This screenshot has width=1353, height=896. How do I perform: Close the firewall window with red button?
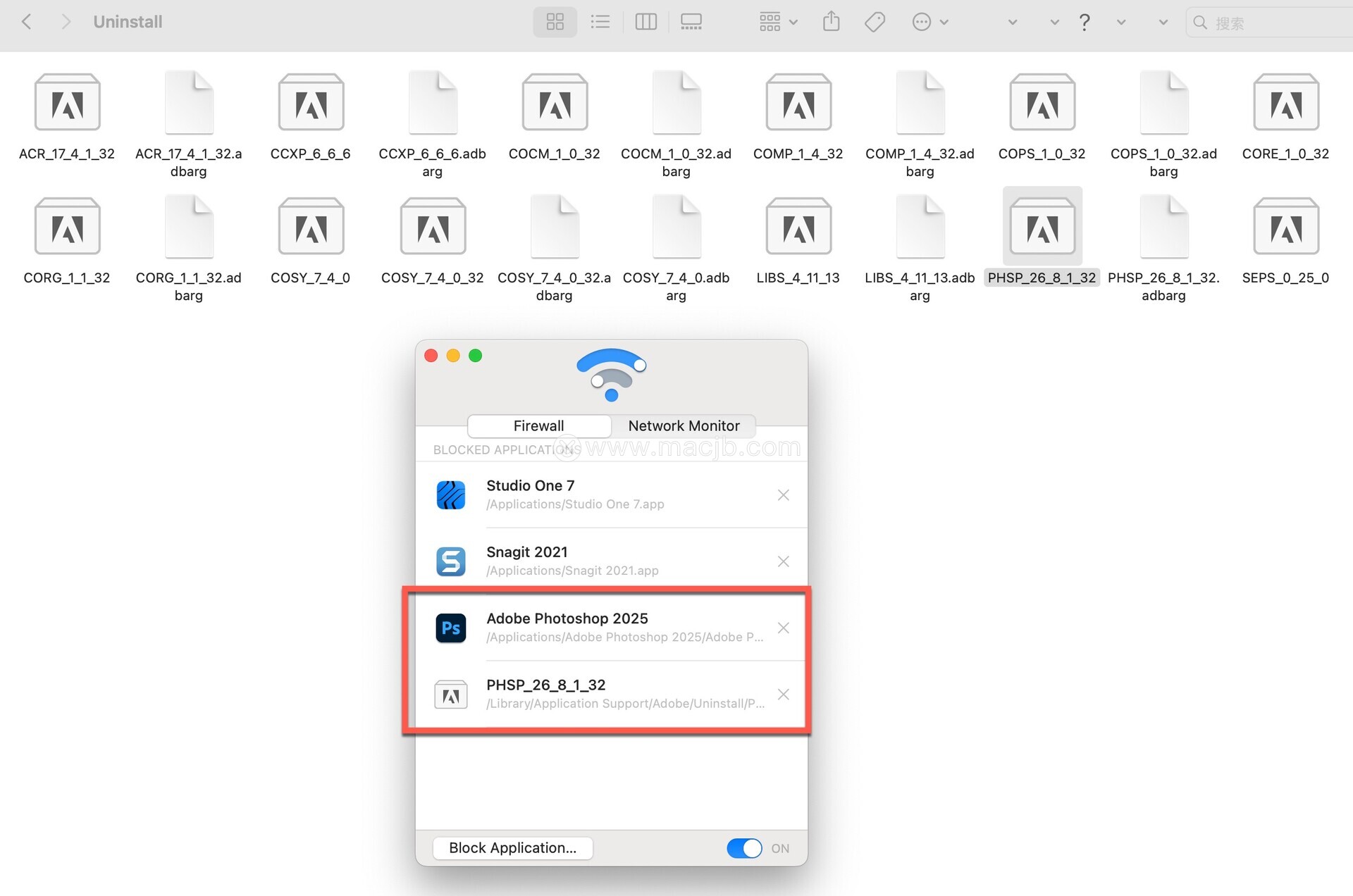(431, 356)
